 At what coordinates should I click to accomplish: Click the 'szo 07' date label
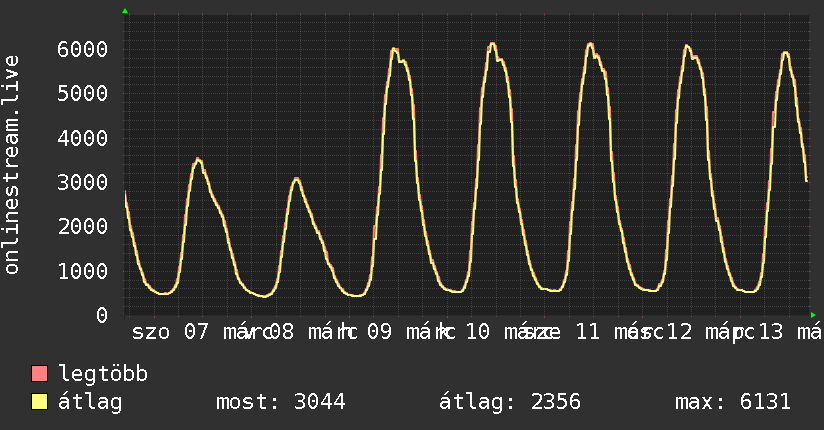[x=170, y=332]
